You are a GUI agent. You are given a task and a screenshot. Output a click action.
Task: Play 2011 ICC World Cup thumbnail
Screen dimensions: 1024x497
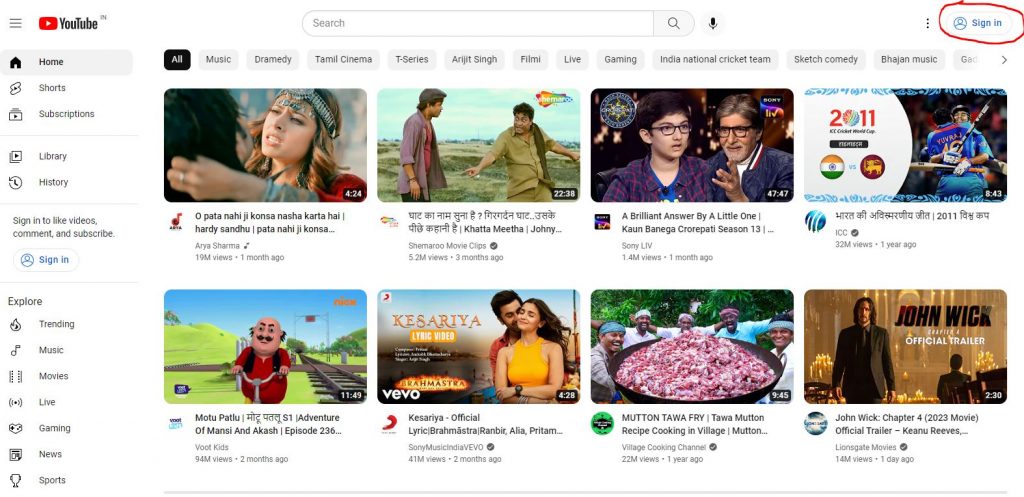tap(905, 145)
